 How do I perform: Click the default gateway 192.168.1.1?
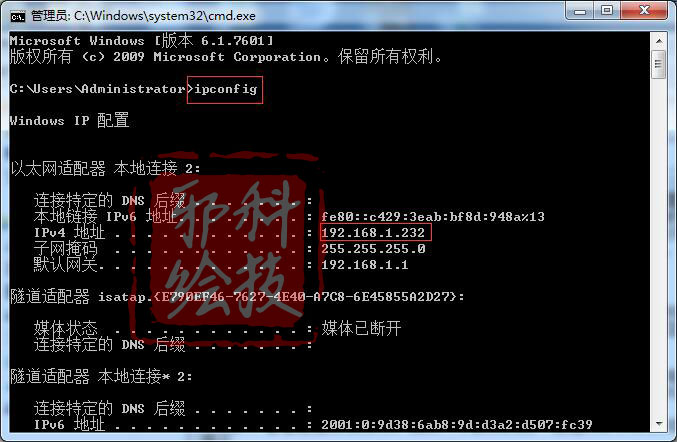(365, 265)
